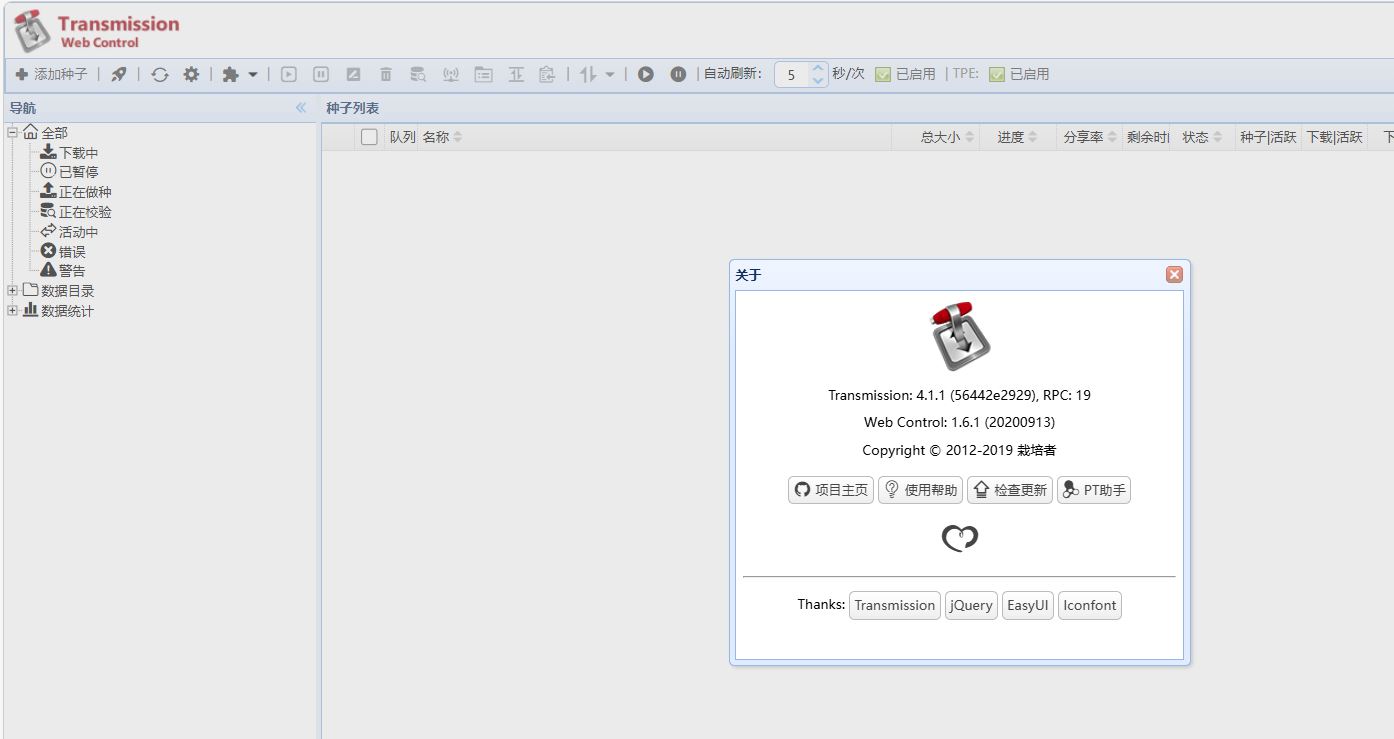Click the 队列 column header
Viewport: 1394px width, 739px height.
click(x=402, y=137)
